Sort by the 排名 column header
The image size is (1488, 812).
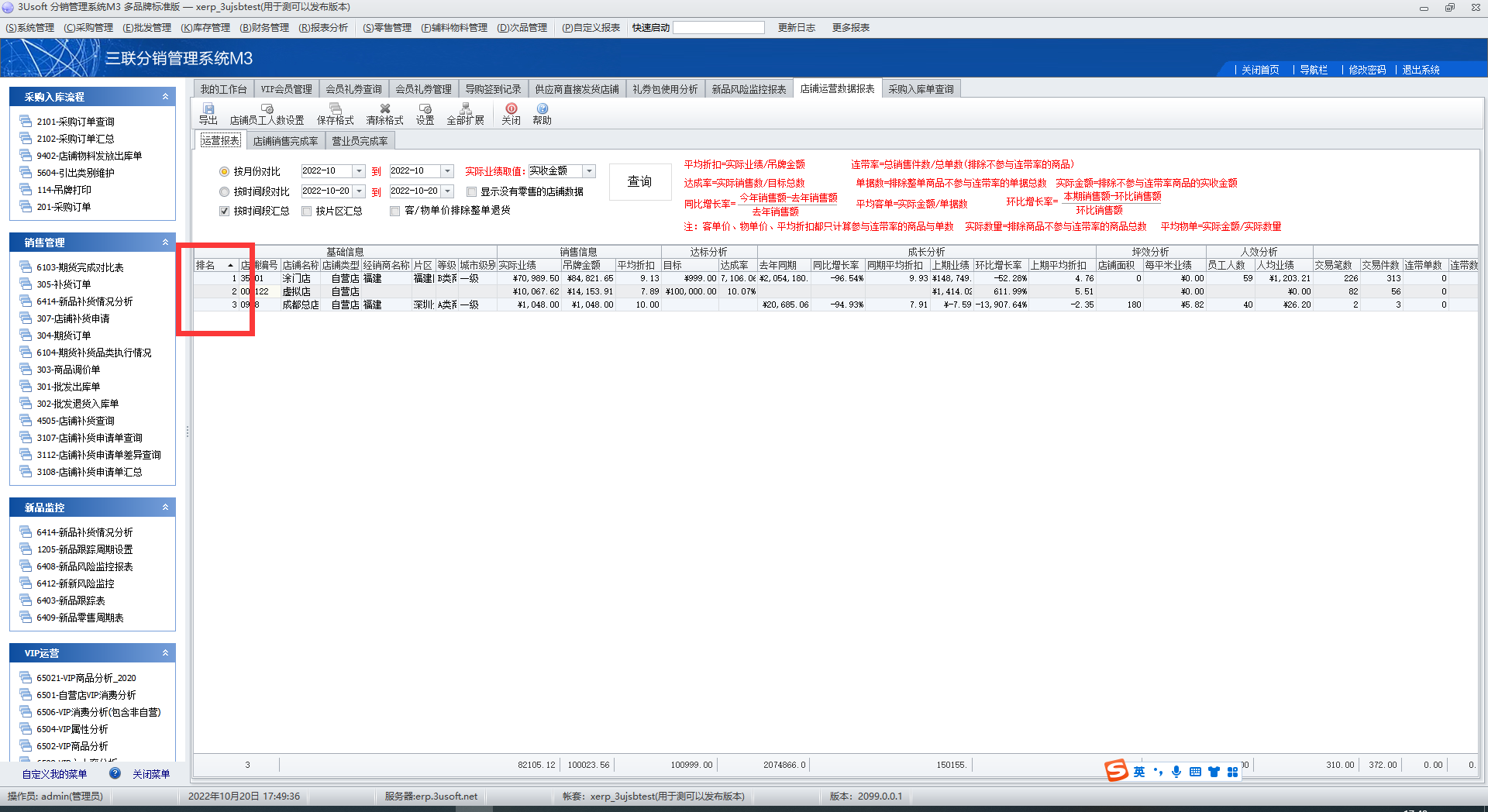pyautogui.click(x=216, y=265)
